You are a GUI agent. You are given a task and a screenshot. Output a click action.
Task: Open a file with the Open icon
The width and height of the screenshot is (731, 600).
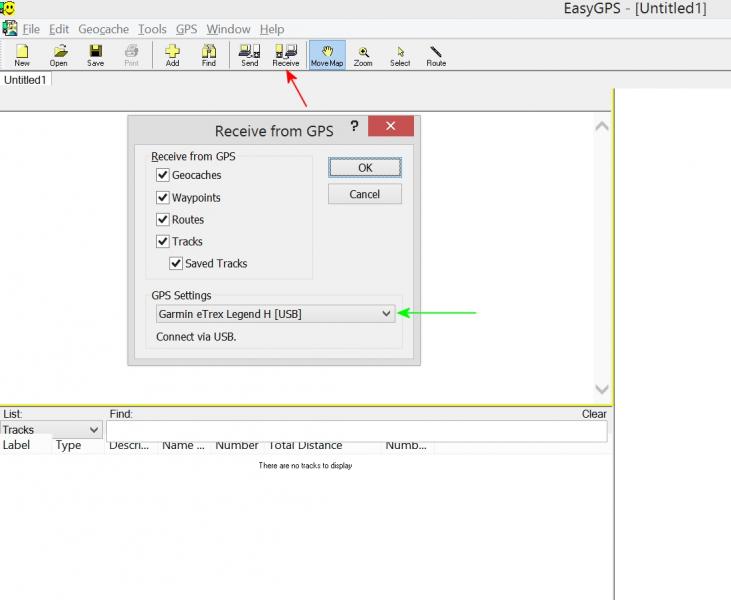tap(59, 55)
